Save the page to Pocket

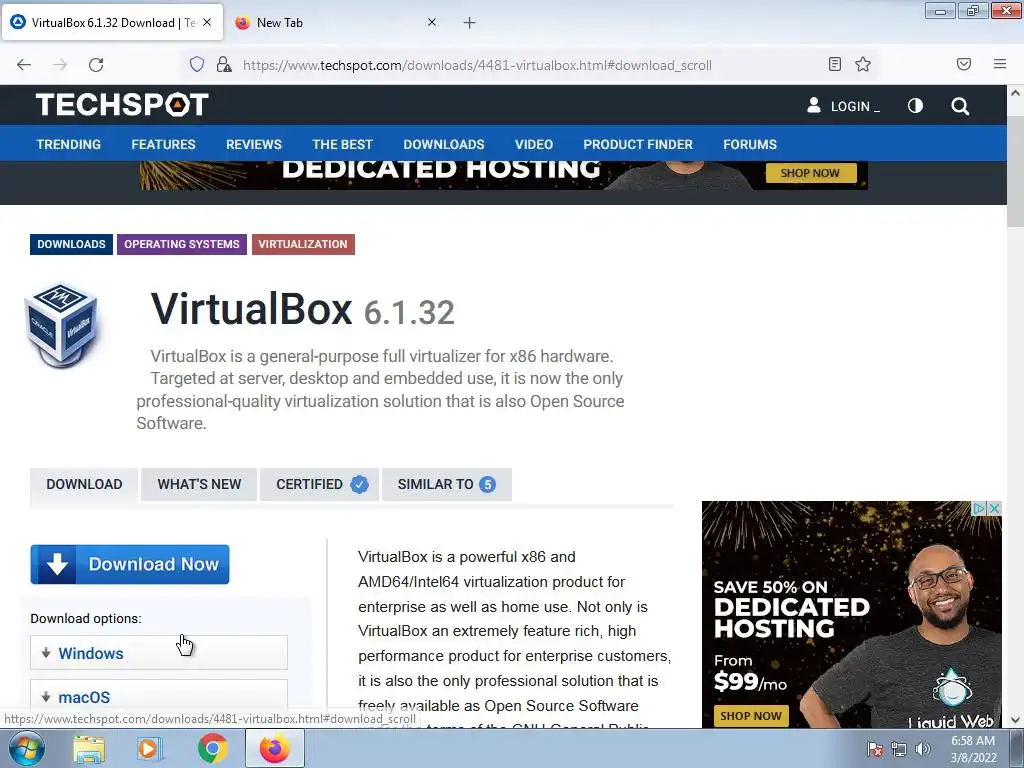click(964, 64)
